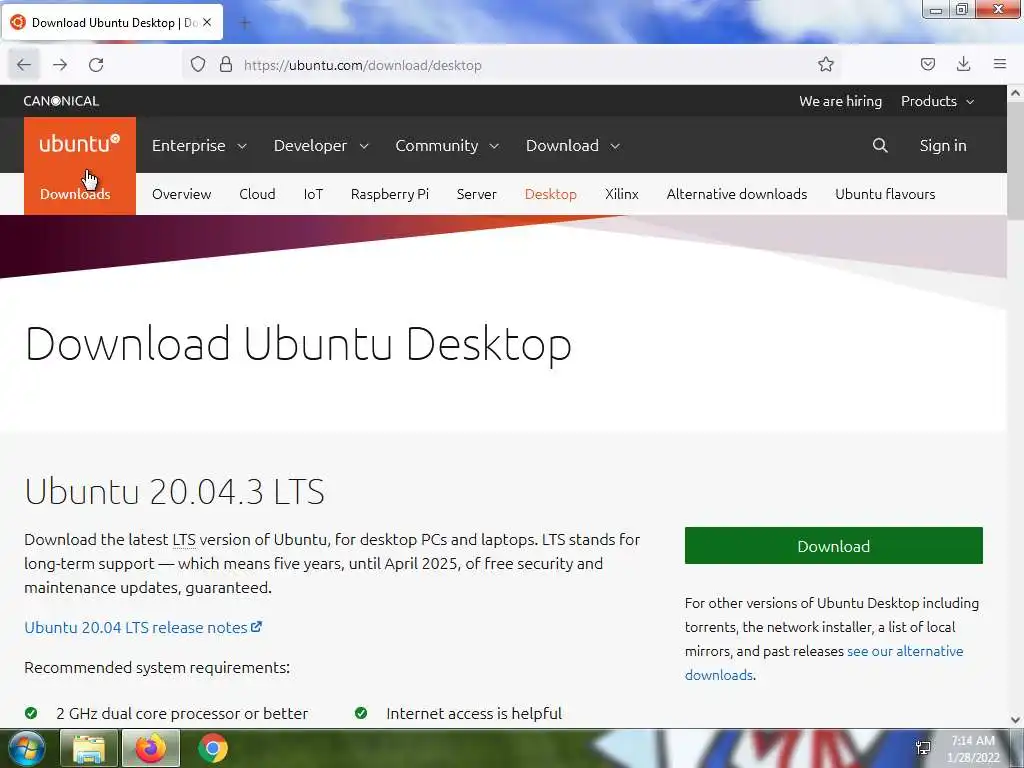
Task: Click the network icon in system tray
Action: (x=923, y=748)
